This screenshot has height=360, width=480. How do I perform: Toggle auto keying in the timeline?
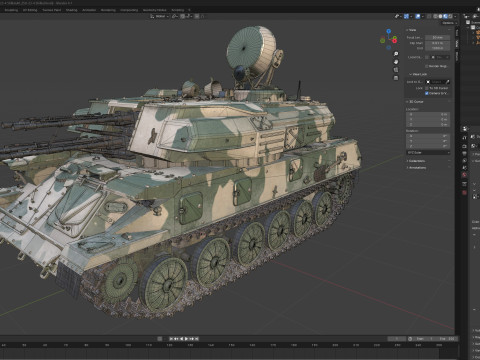pos(160,339)
